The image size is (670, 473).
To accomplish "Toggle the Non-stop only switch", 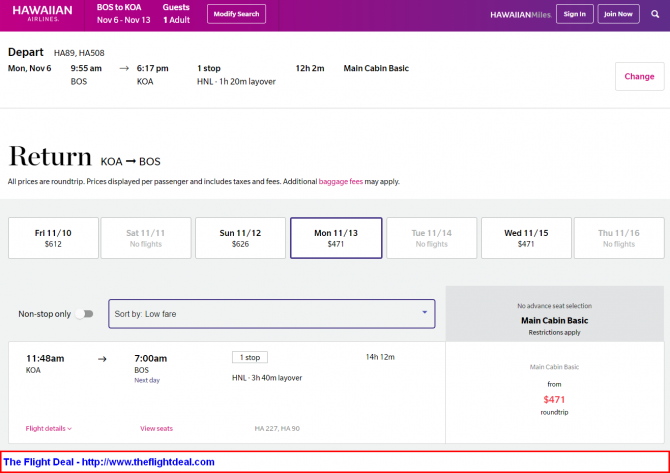I will coord(85,314).
